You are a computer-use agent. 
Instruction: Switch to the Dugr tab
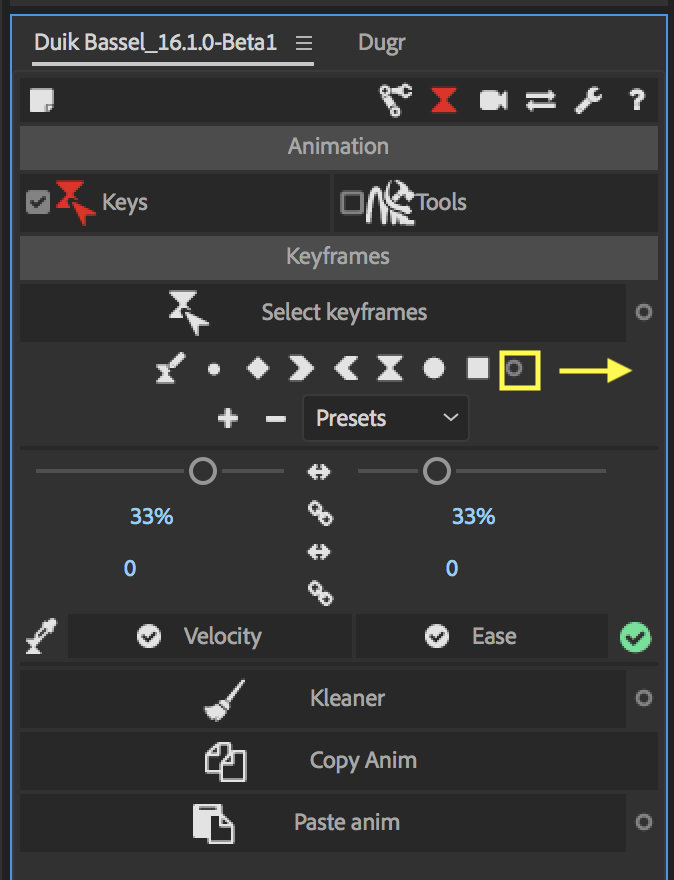(380, 43)
